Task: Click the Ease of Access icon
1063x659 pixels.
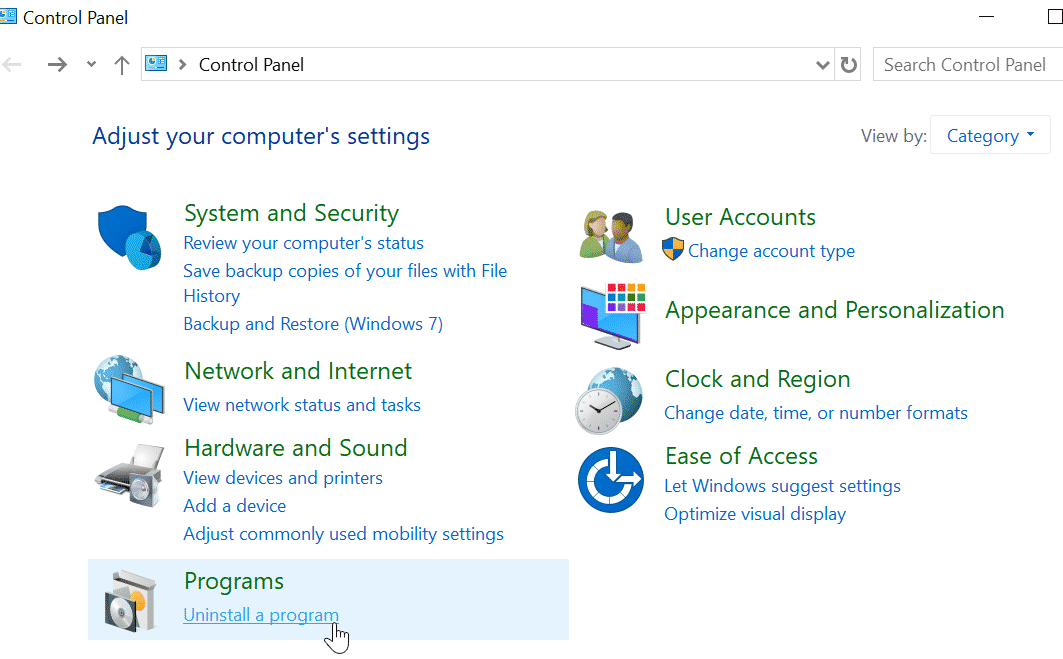Action: tap(610, 481)
